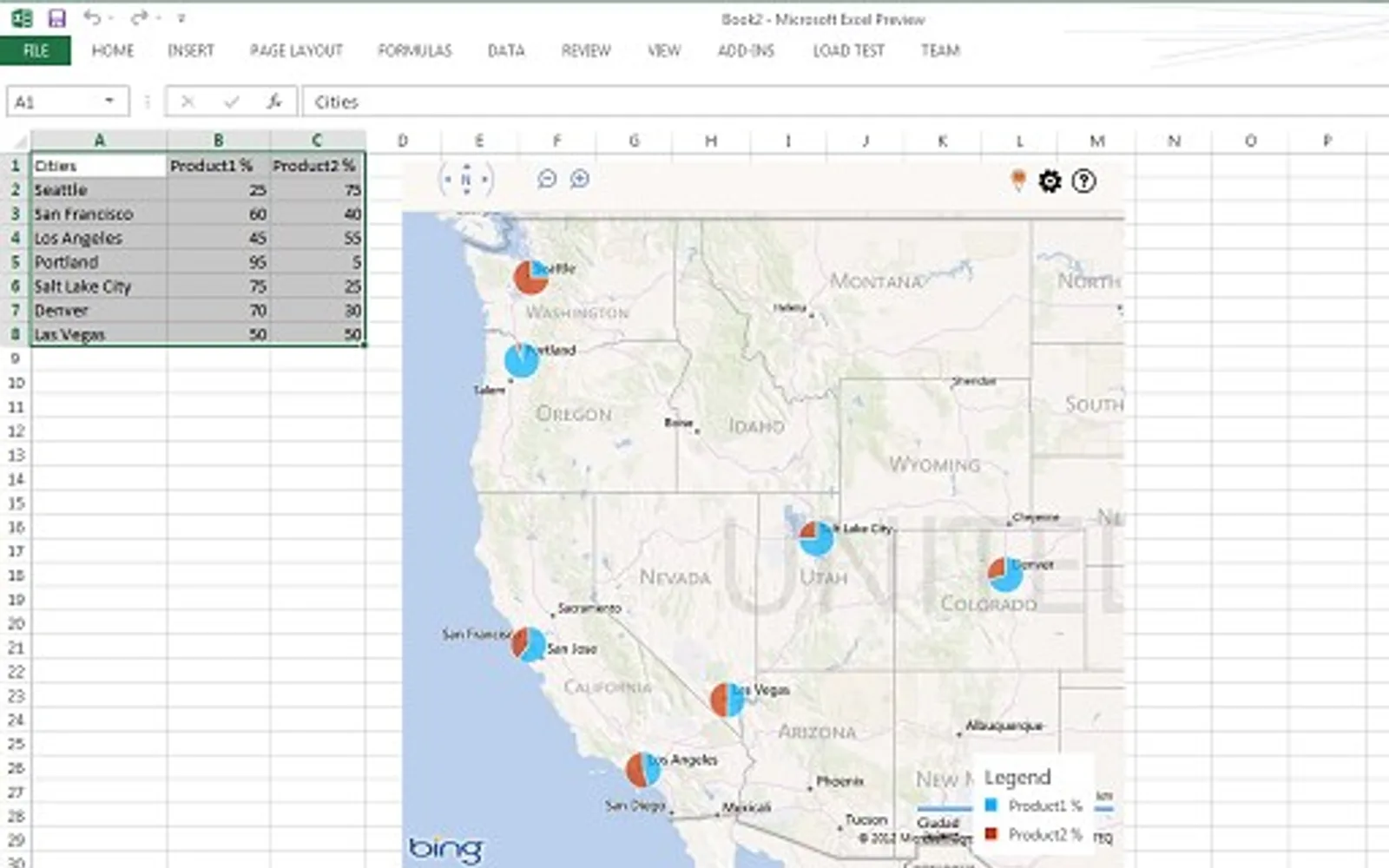1389x868 pixels.
Task: Click the Enter checkmark in formula bar
Action: coord(231,102)
